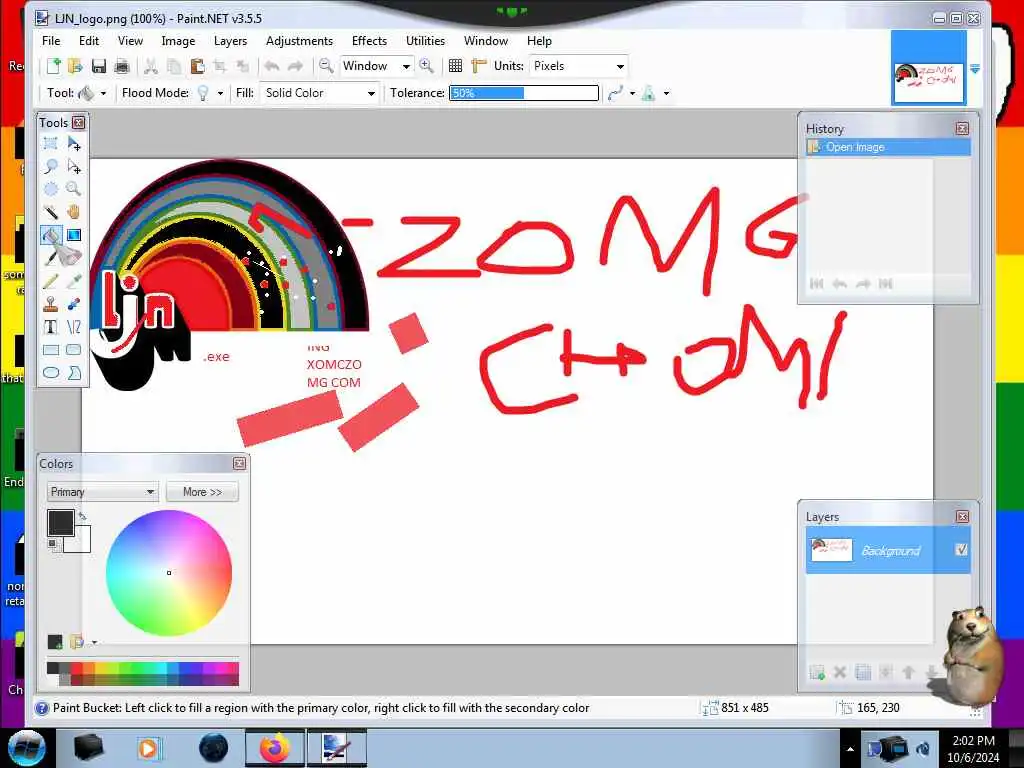Toggle Background layer visibility checkbox

(x=961, y=550)
